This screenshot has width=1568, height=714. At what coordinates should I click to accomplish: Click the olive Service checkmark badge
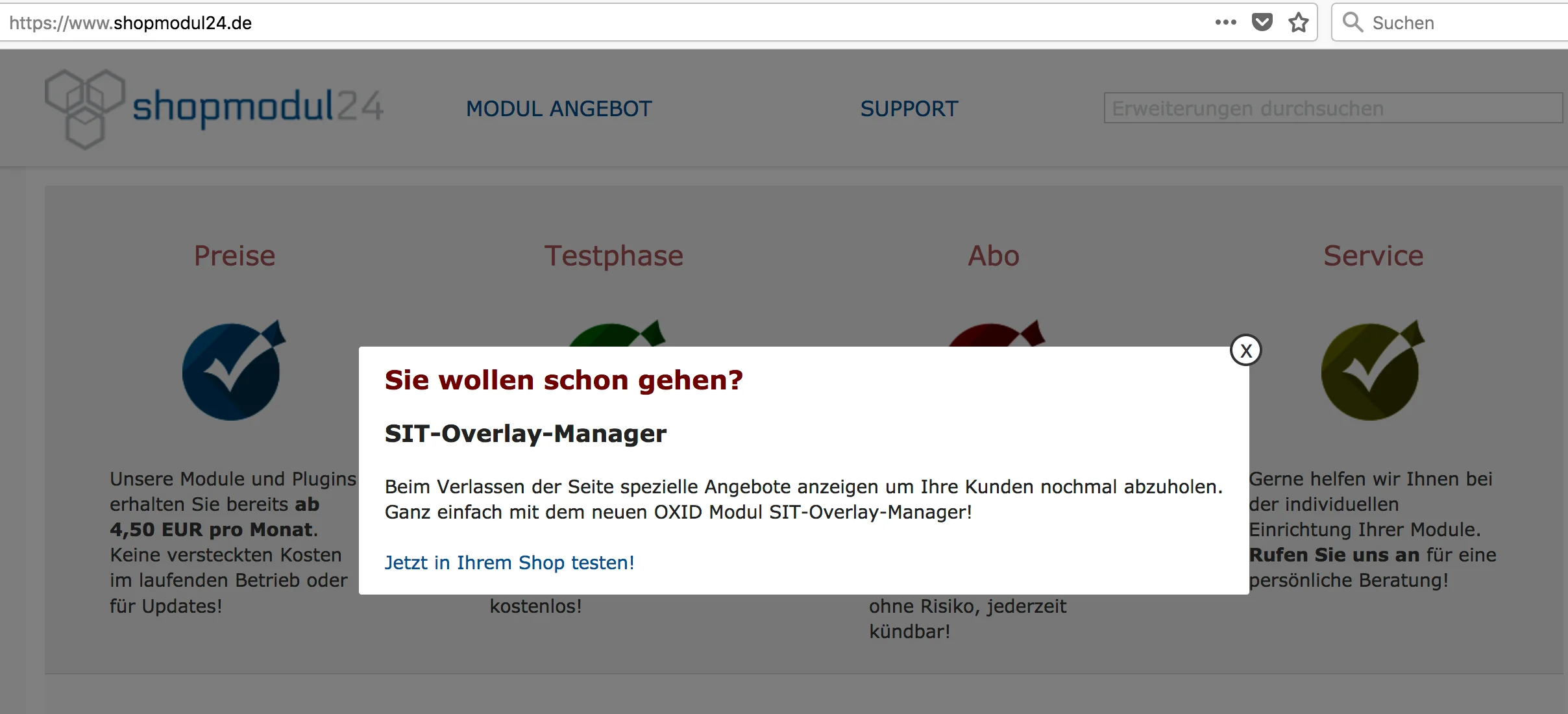click(x=1371, y=371)
